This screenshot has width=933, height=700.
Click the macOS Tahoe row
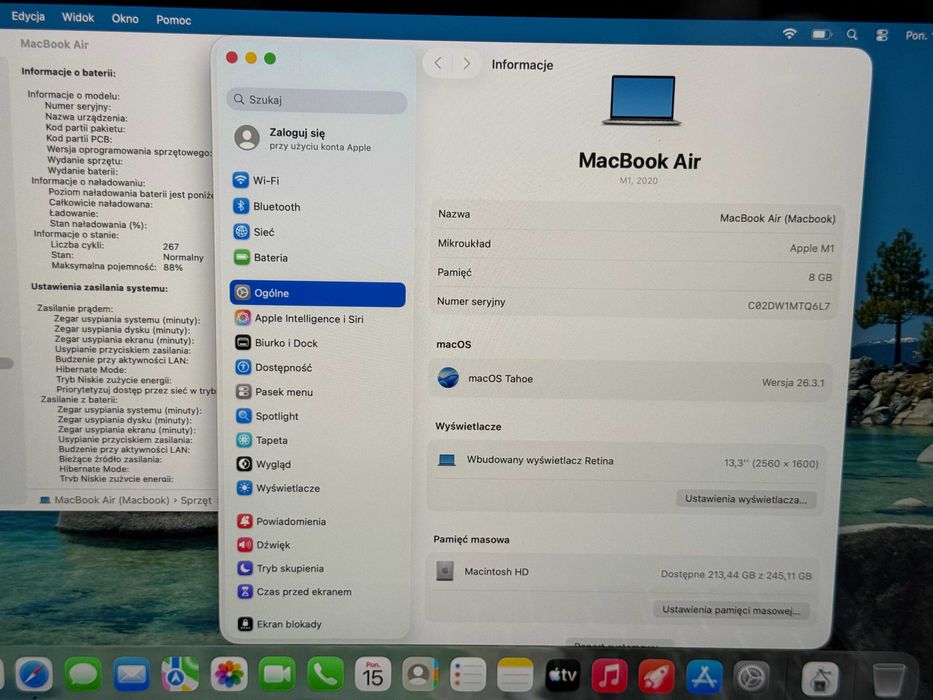click(x=630, y=379)
